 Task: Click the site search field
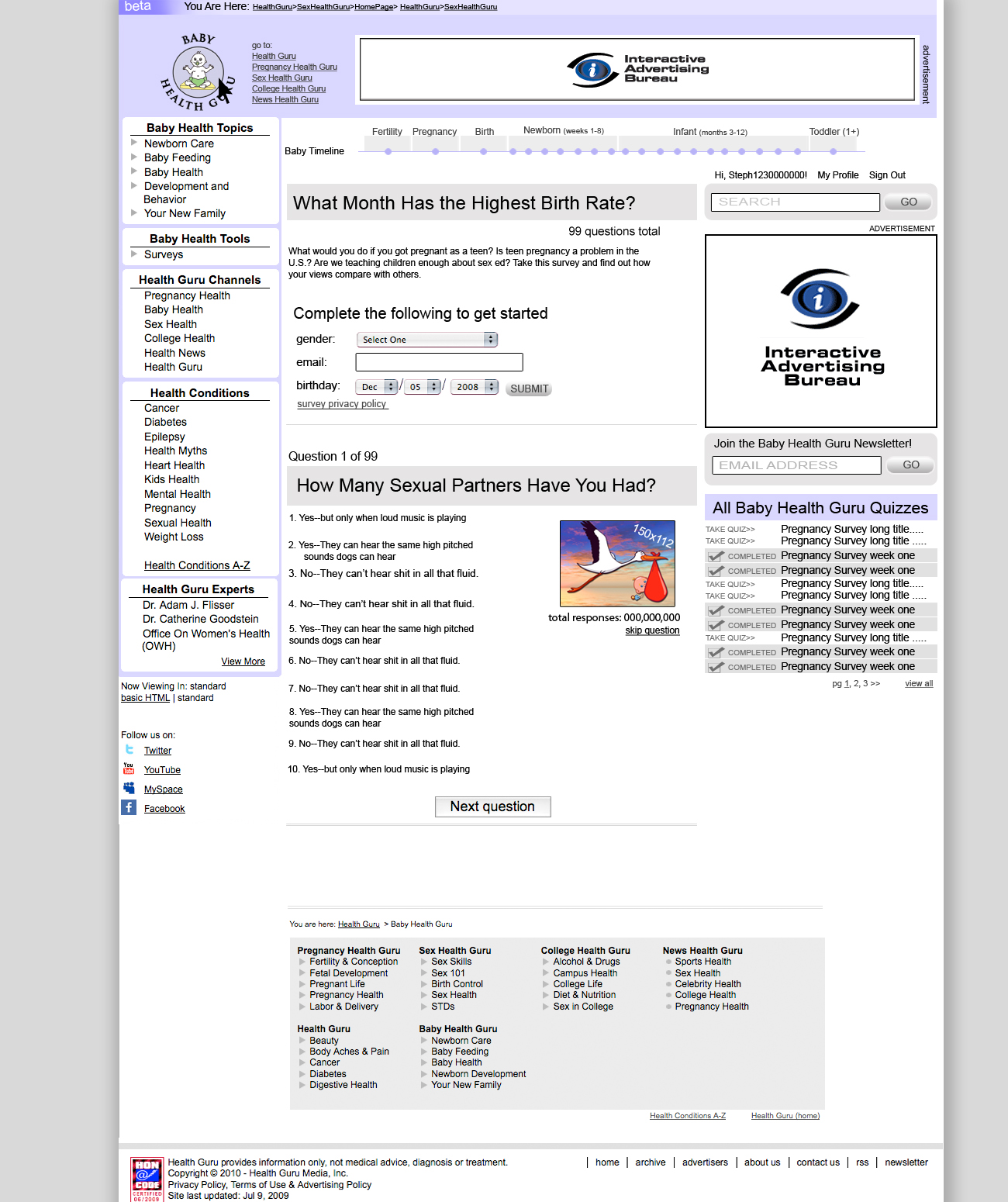pyautogui.click(x=796, y=202)
